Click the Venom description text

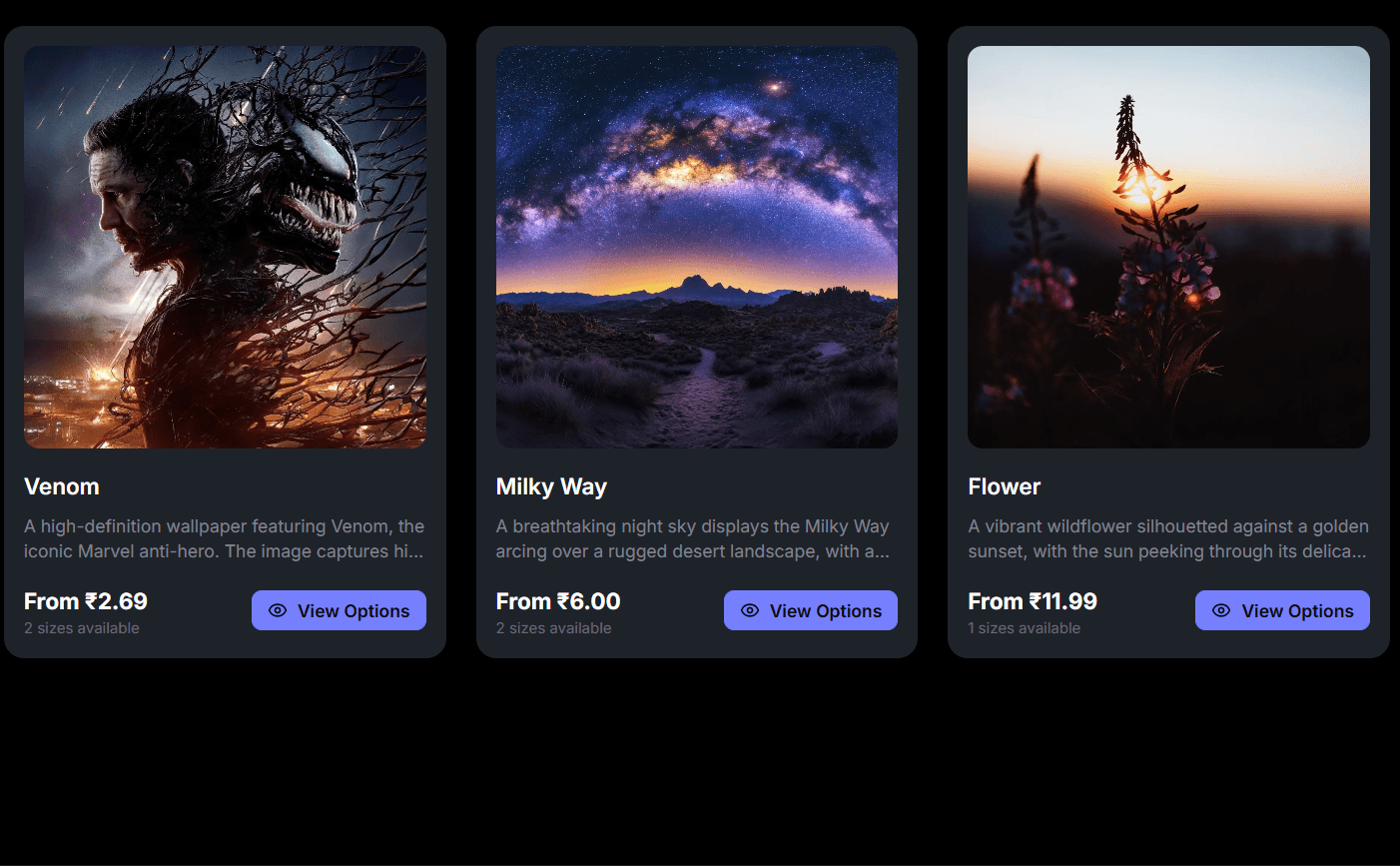pyautogui.click(x=225, y=538)
